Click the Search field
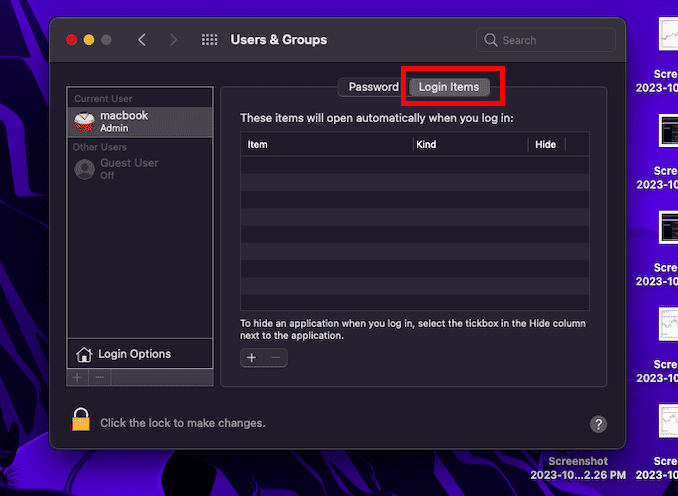Screen dimensions: 678x496 546,40
